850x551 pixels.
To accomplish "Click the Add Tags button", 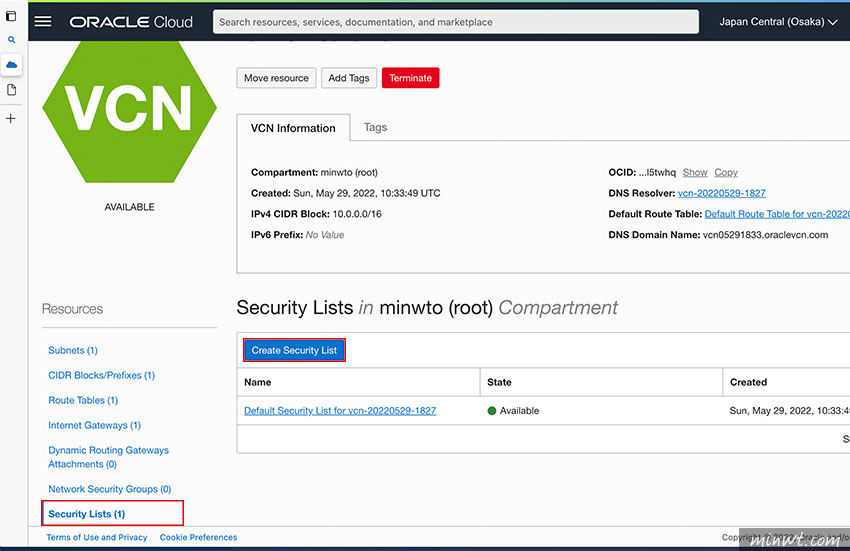I will (349, 78).
